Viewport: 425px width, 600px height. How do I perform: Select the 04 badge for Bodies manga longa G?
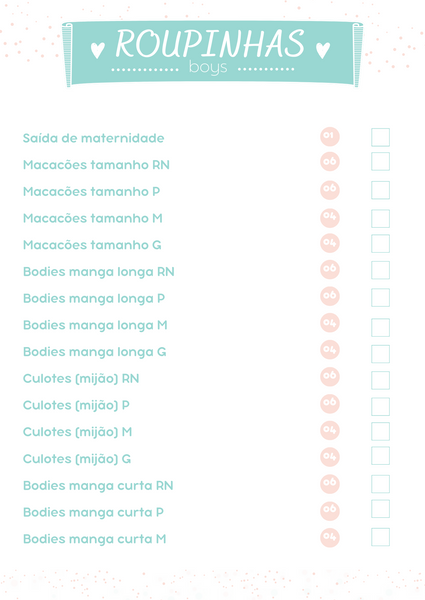pos(330,350)
